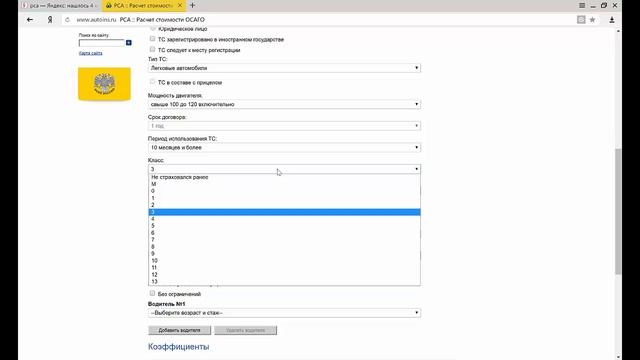640x360 pixels.
Task: Choose highlighted class 3 option
Action: coord(284,212)
